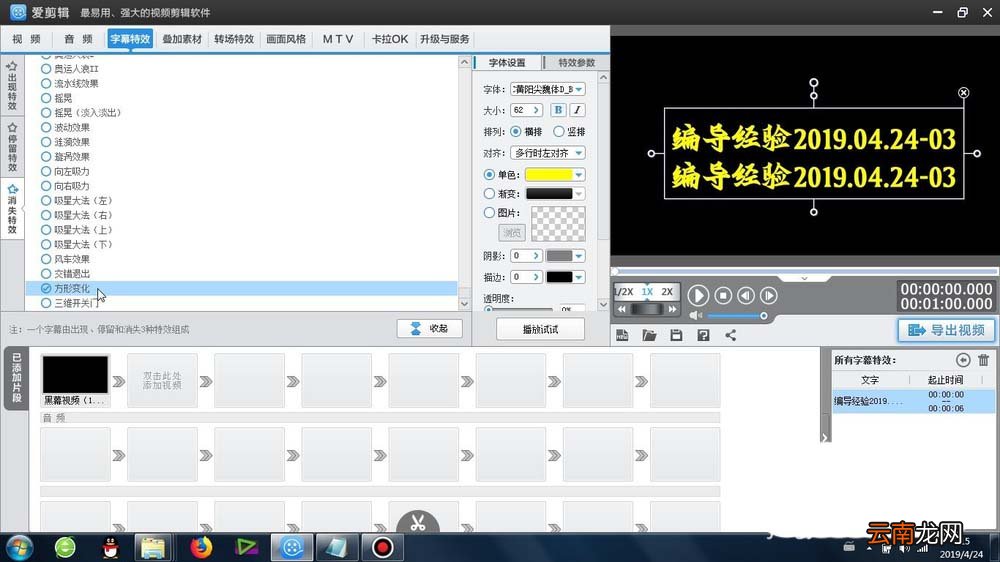This screenshot has width=1000, height=562.
Task: Open the 升级与服务 tab
Action: [x=445, y=39]
